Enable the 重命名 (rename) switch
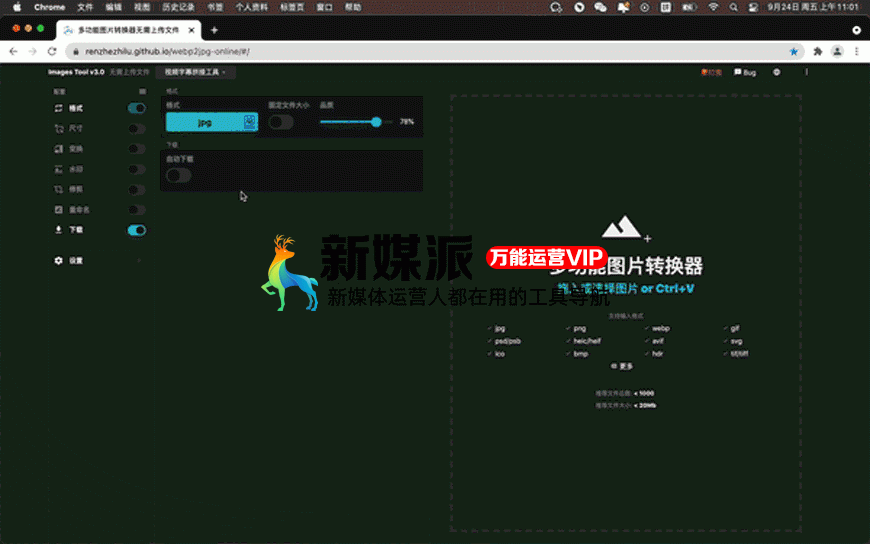The image size is (870, 544). [x=136, y=210]
